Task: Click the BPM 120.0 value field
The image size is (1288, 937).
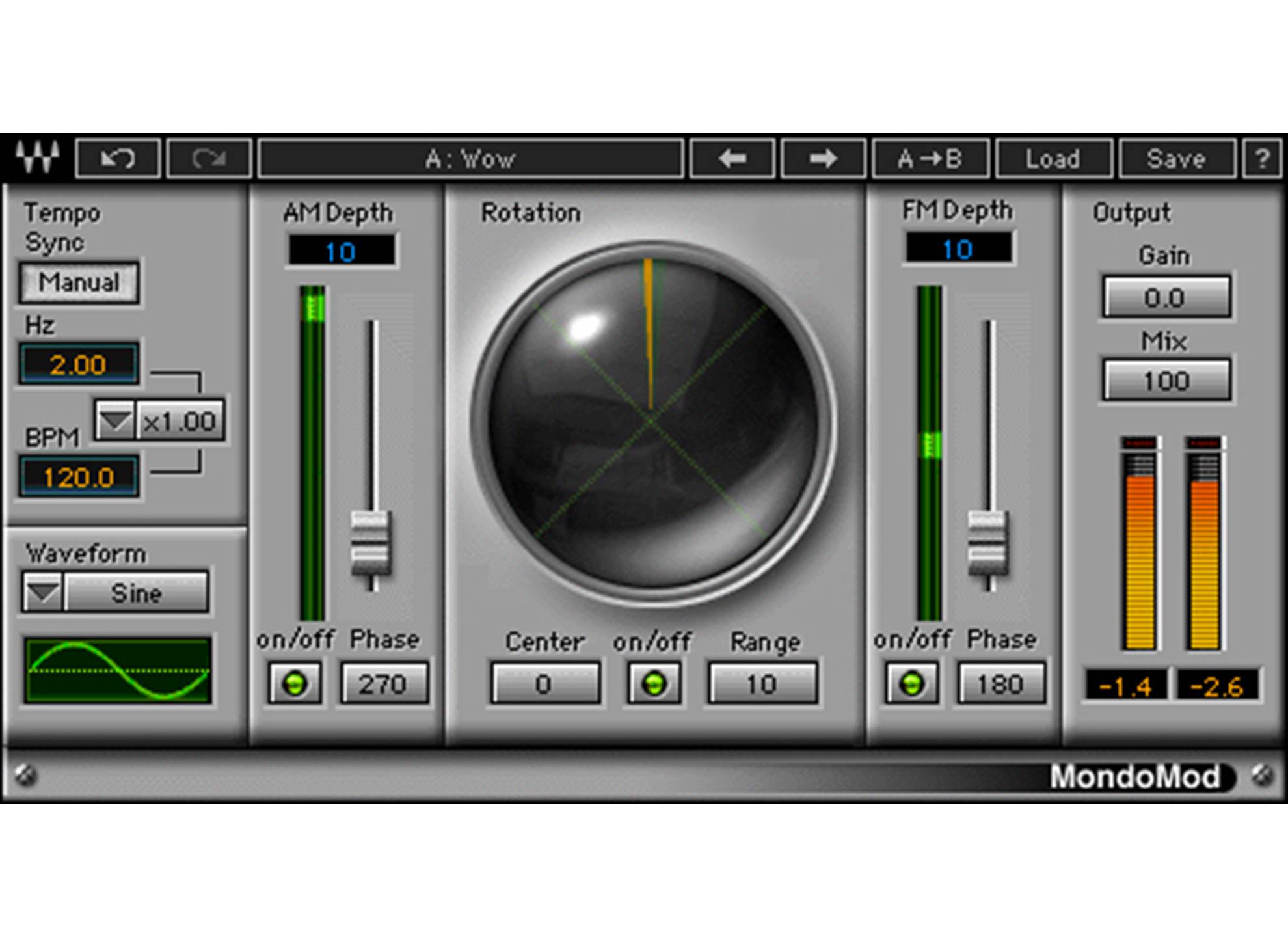Action: coord(79,477)
